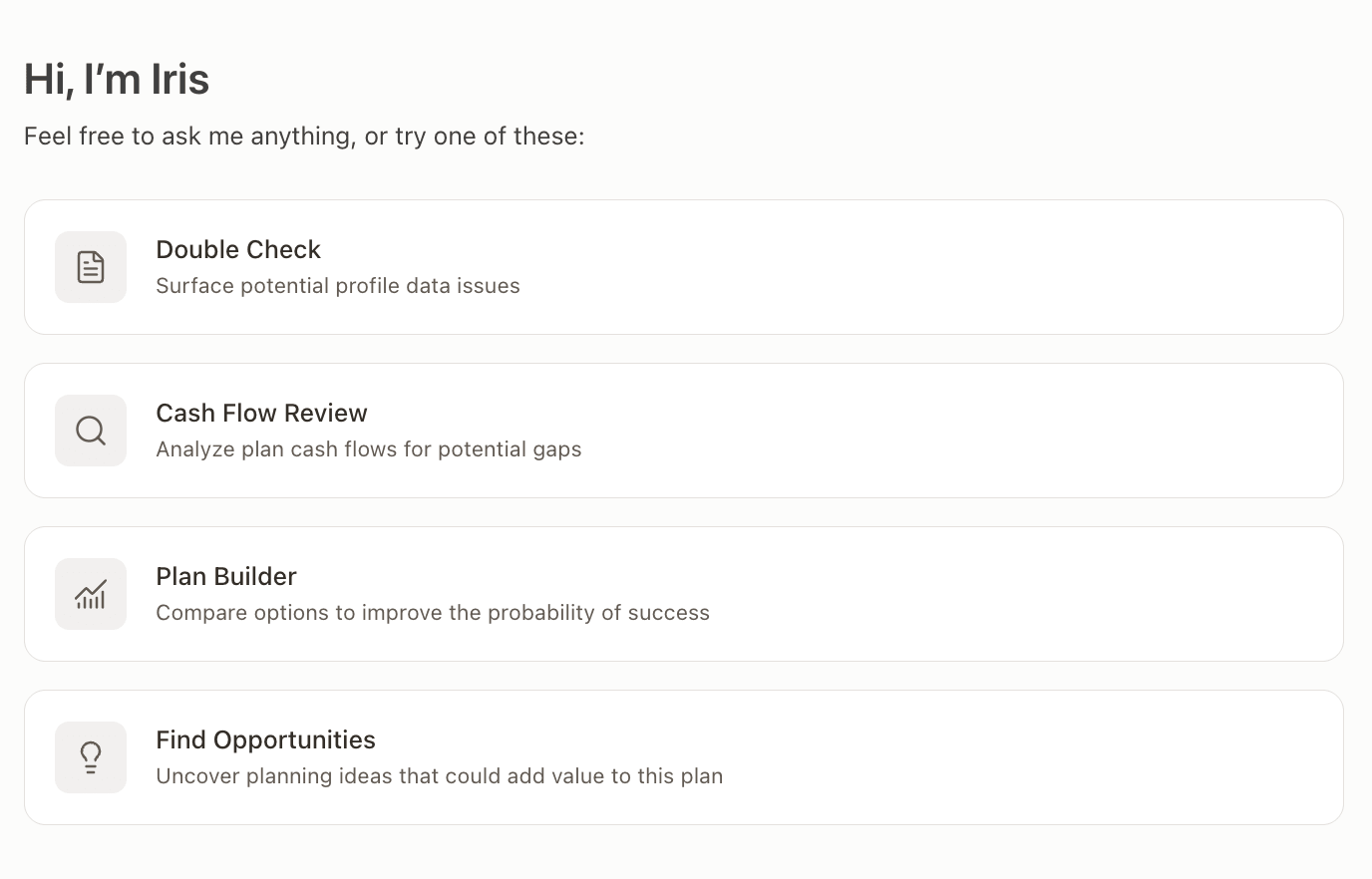Click "Analyze plan cash flows for potential gaps"

click(369, 449)
